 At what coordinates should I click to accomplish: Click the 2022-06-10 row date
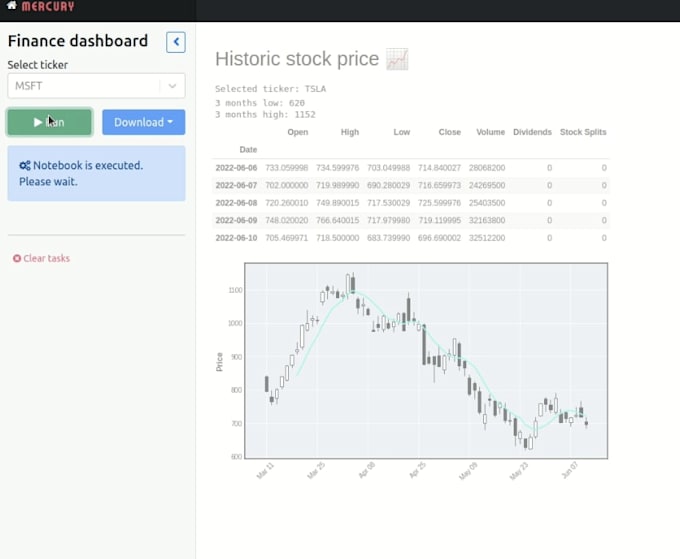(x=236, y=238)
